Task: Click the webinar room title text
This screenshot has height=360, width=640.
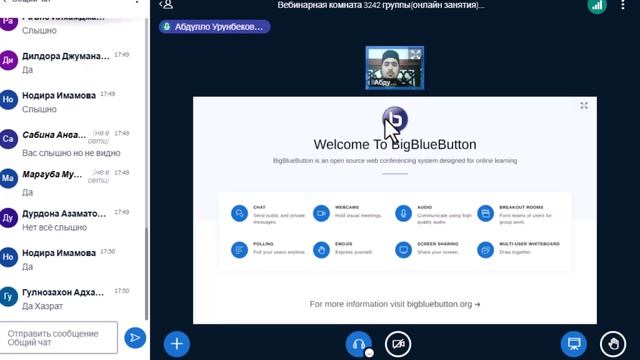Action: pos(381,5)
